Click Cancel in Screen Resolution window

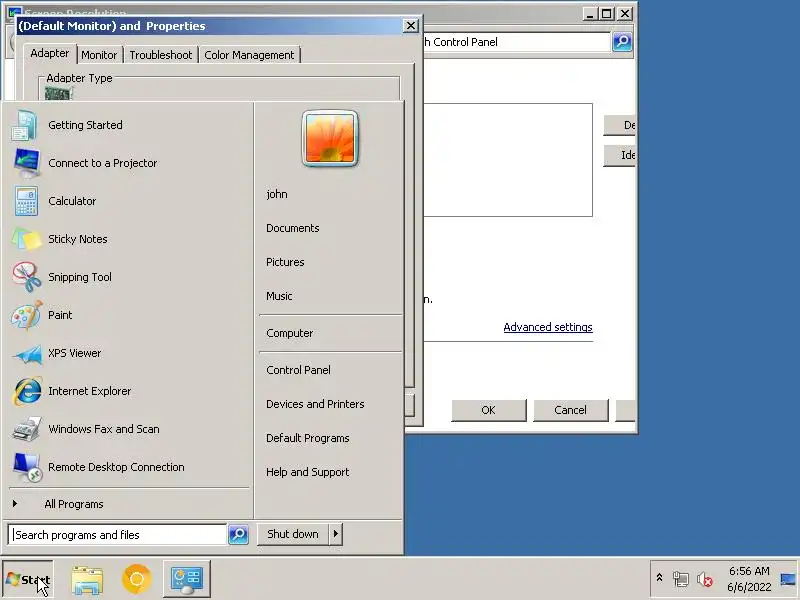pos(570,410)
